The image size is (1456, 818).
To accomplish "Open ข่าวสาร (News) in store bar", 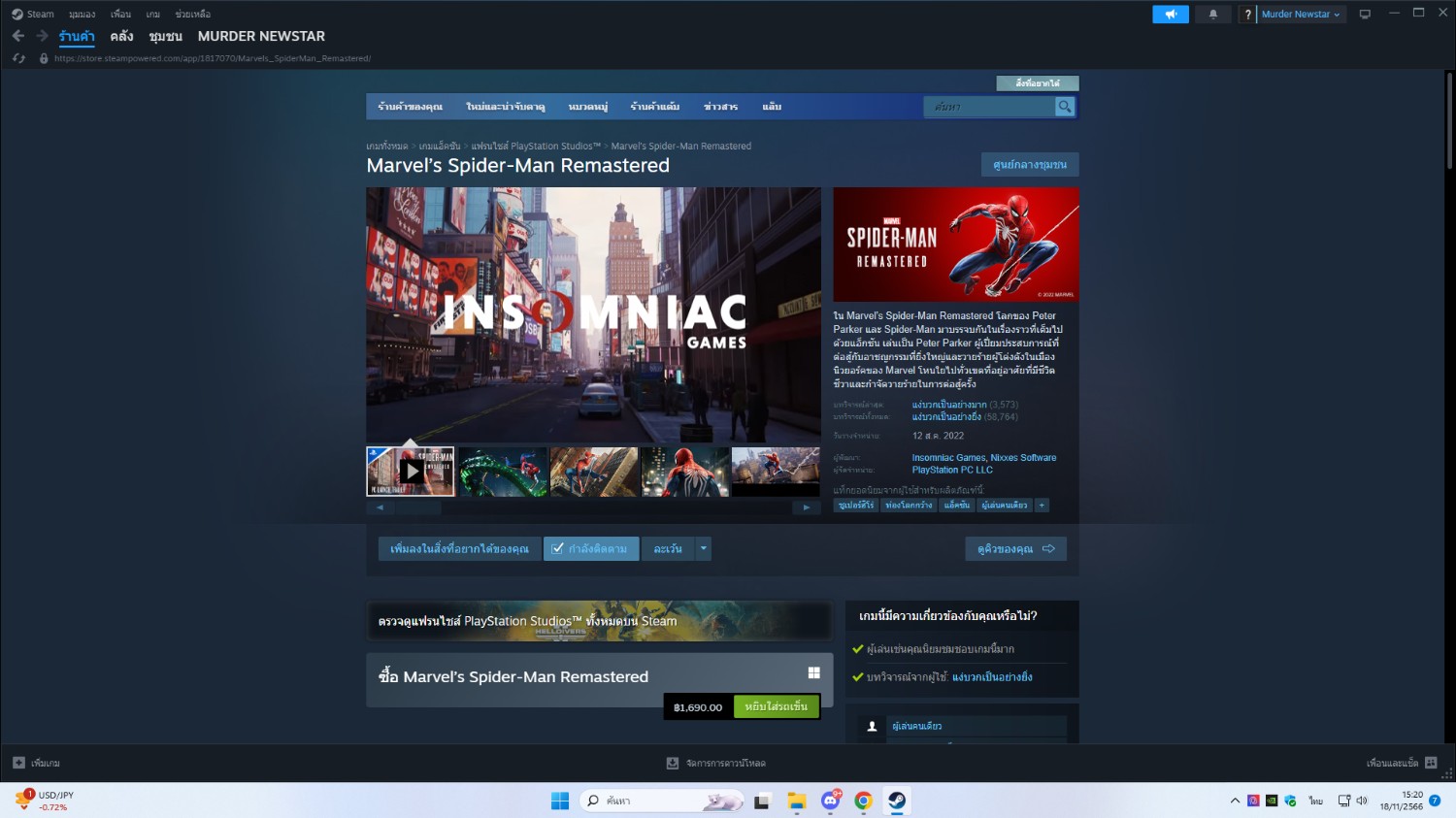I will tap(721, 107).
